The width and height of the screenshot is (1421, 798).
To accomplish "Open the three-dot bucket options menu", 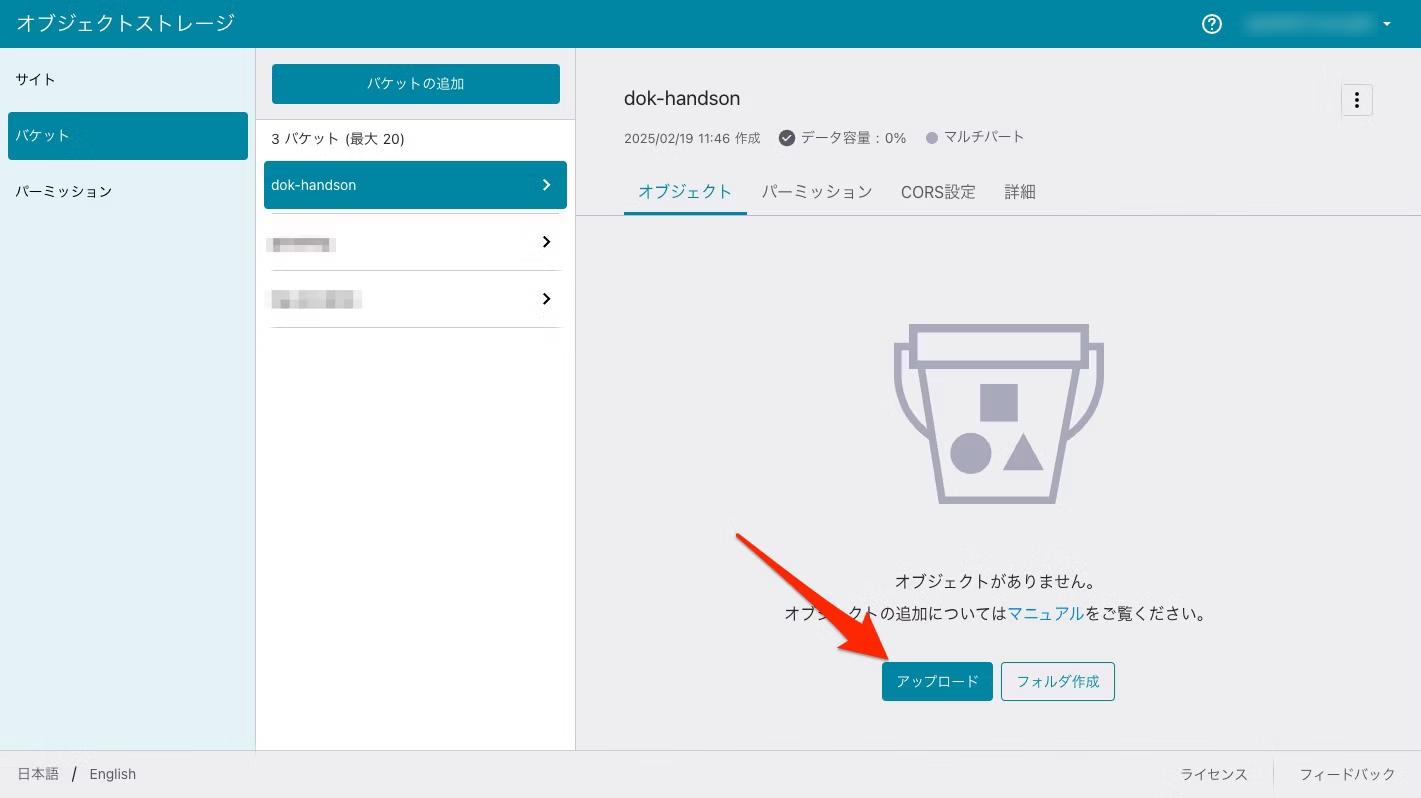I will (x=1356, y=100).
